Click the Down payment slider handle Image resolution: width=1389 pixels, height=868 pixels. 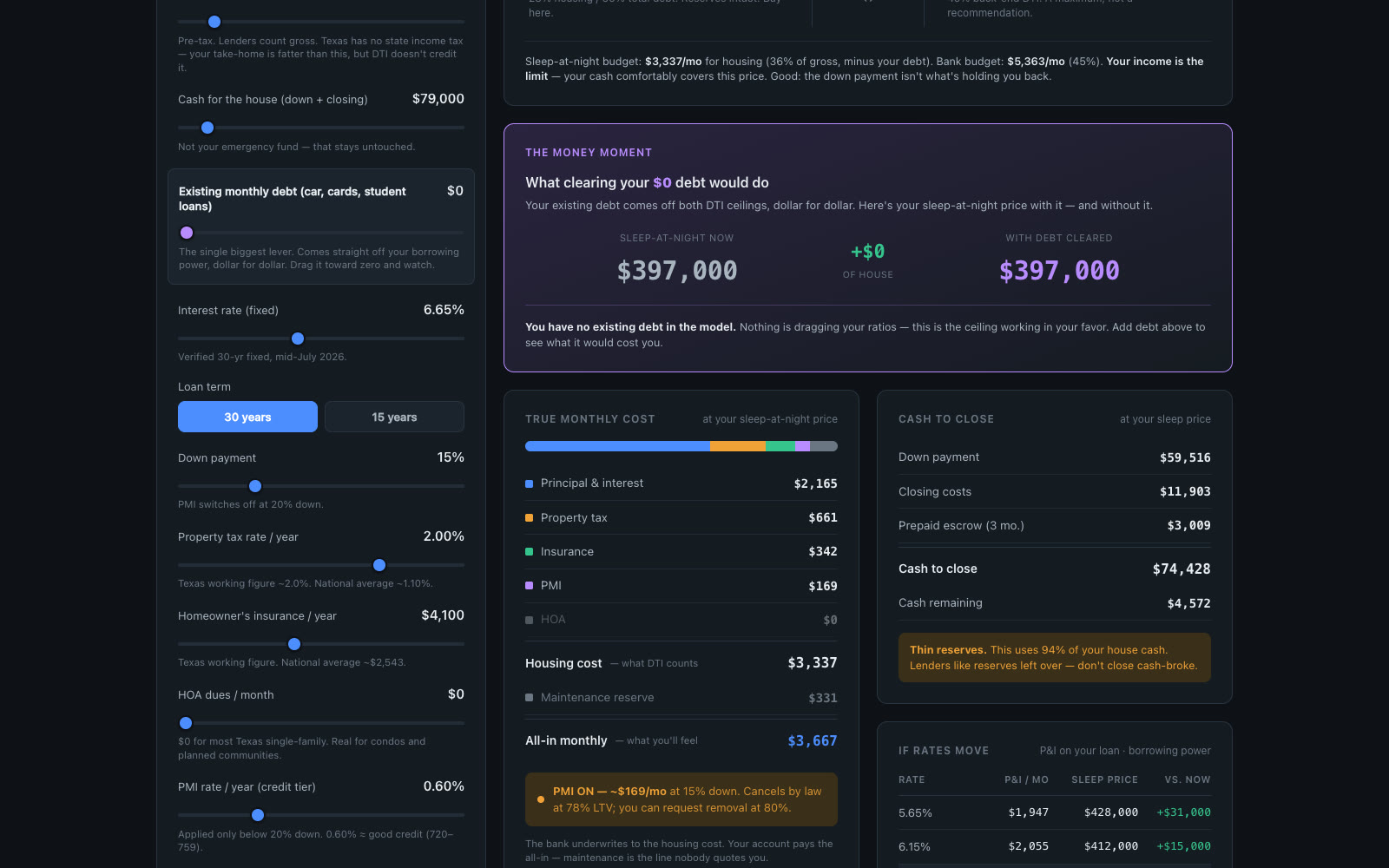(x=255, y=486)
